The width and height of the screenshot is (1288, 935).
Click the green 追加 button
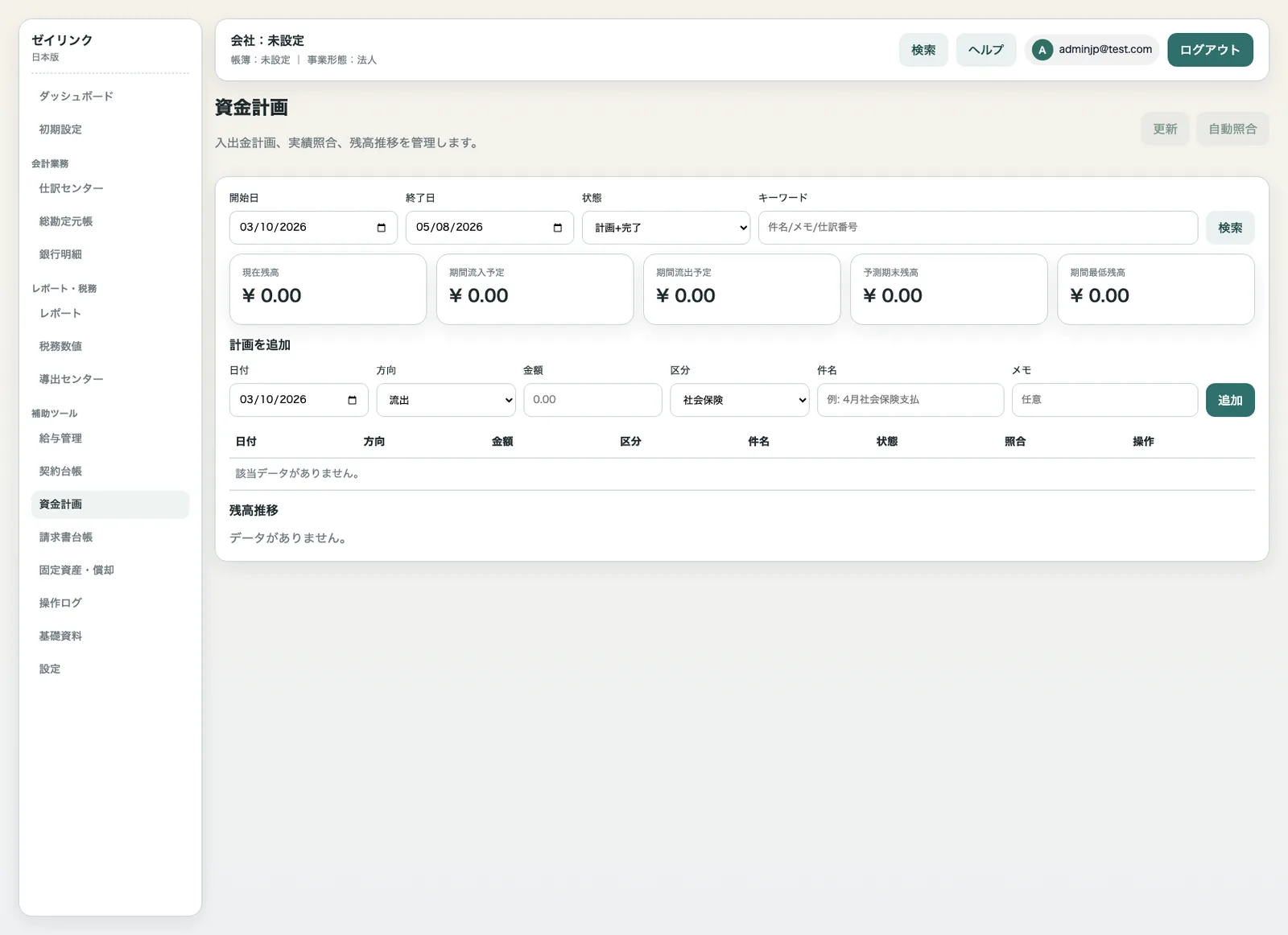point(1230,400)
